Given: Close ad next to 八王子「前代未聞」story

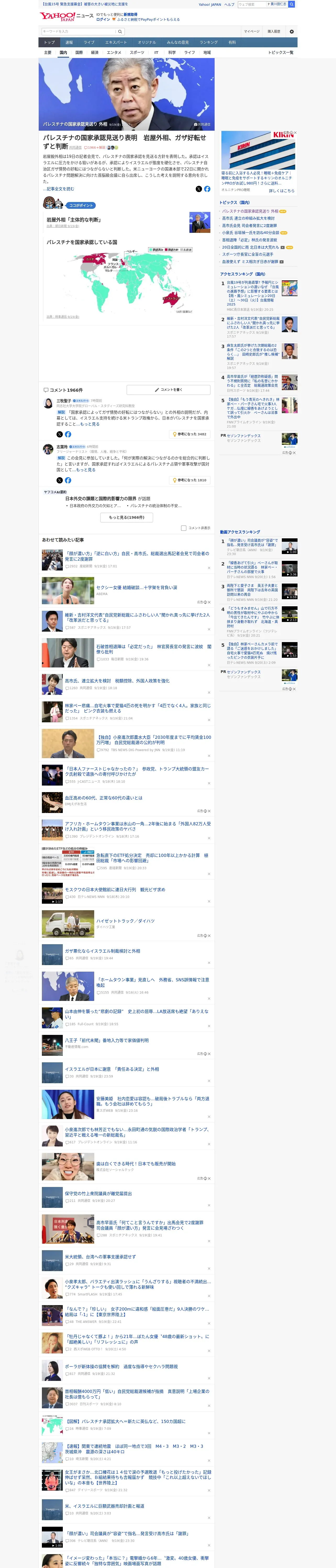Looking at the screenshot, I should [x=209, y=1054].
